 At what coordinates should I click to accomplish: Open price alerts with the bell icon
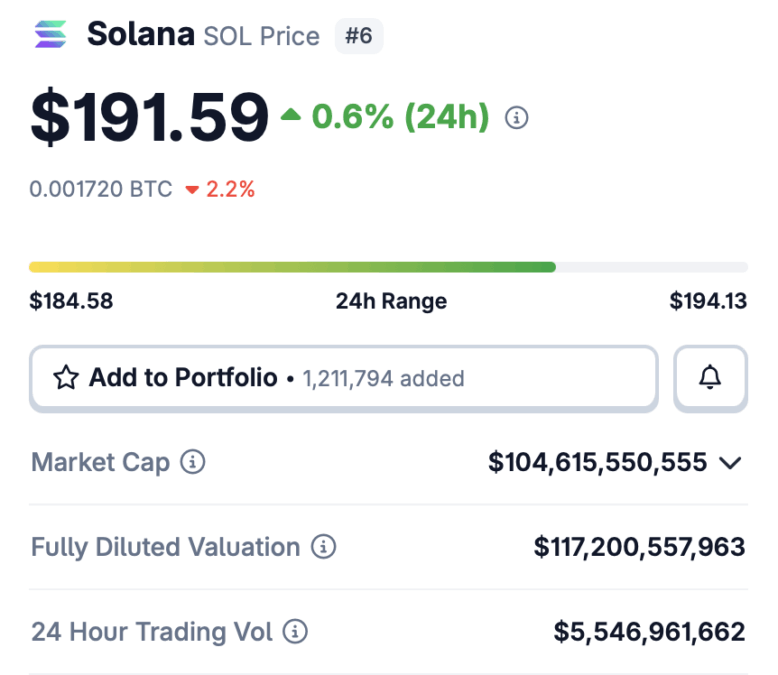[710, 378]
